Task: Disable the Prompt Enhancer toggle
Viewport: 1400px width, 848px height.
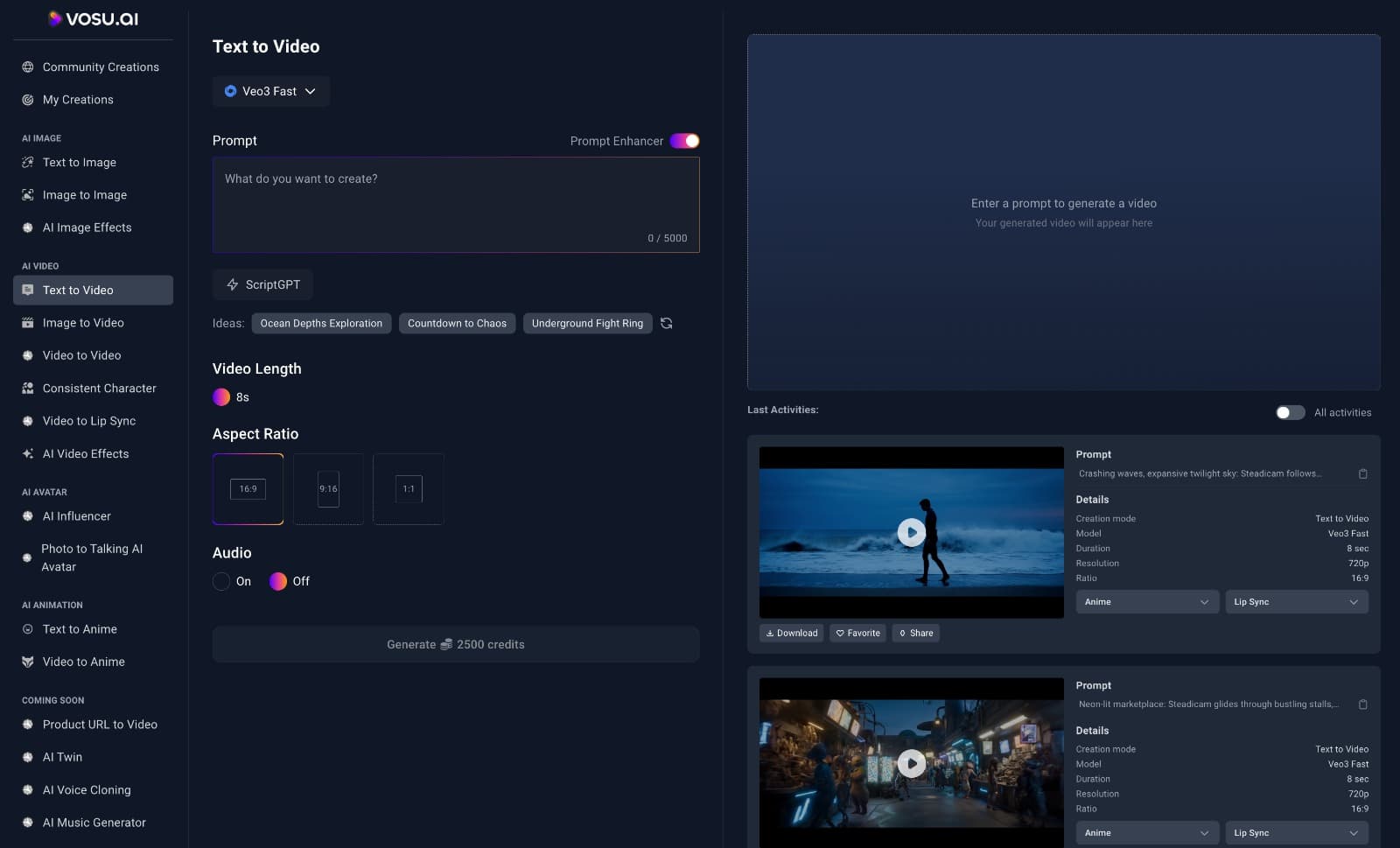Action: pos(684,141)
